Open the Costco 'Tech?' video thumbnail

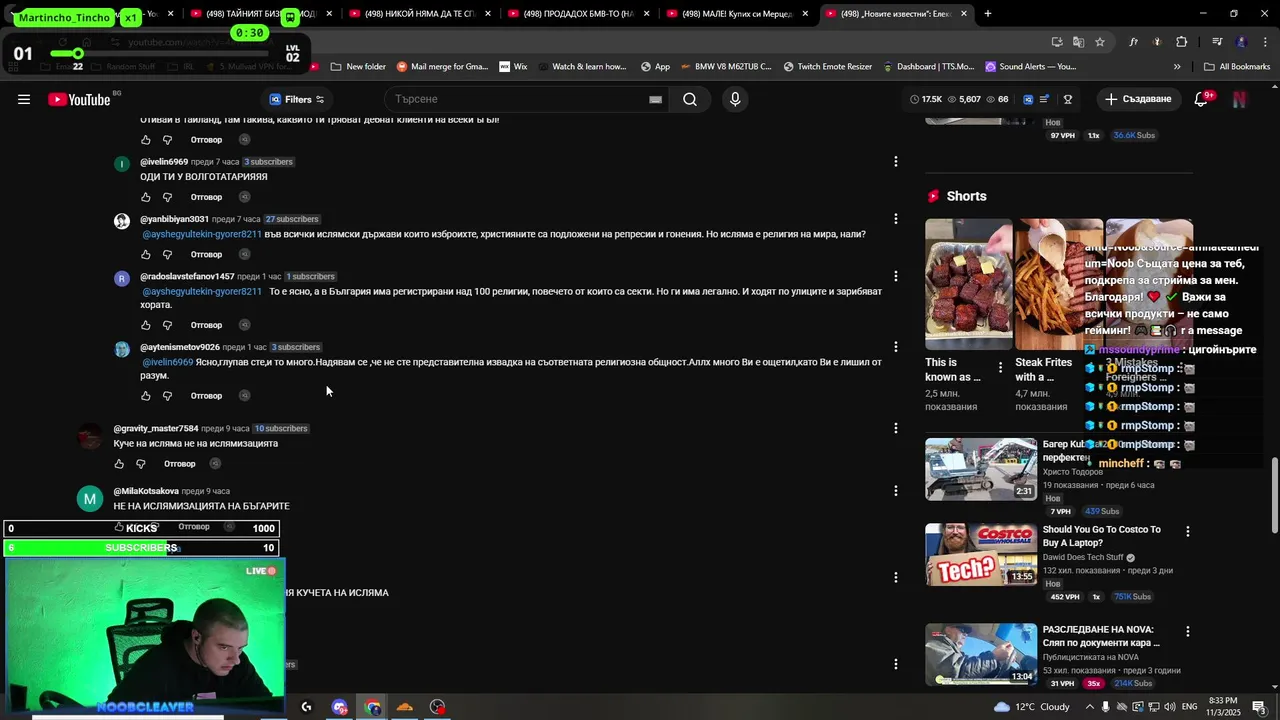click(x=981, y=554)
